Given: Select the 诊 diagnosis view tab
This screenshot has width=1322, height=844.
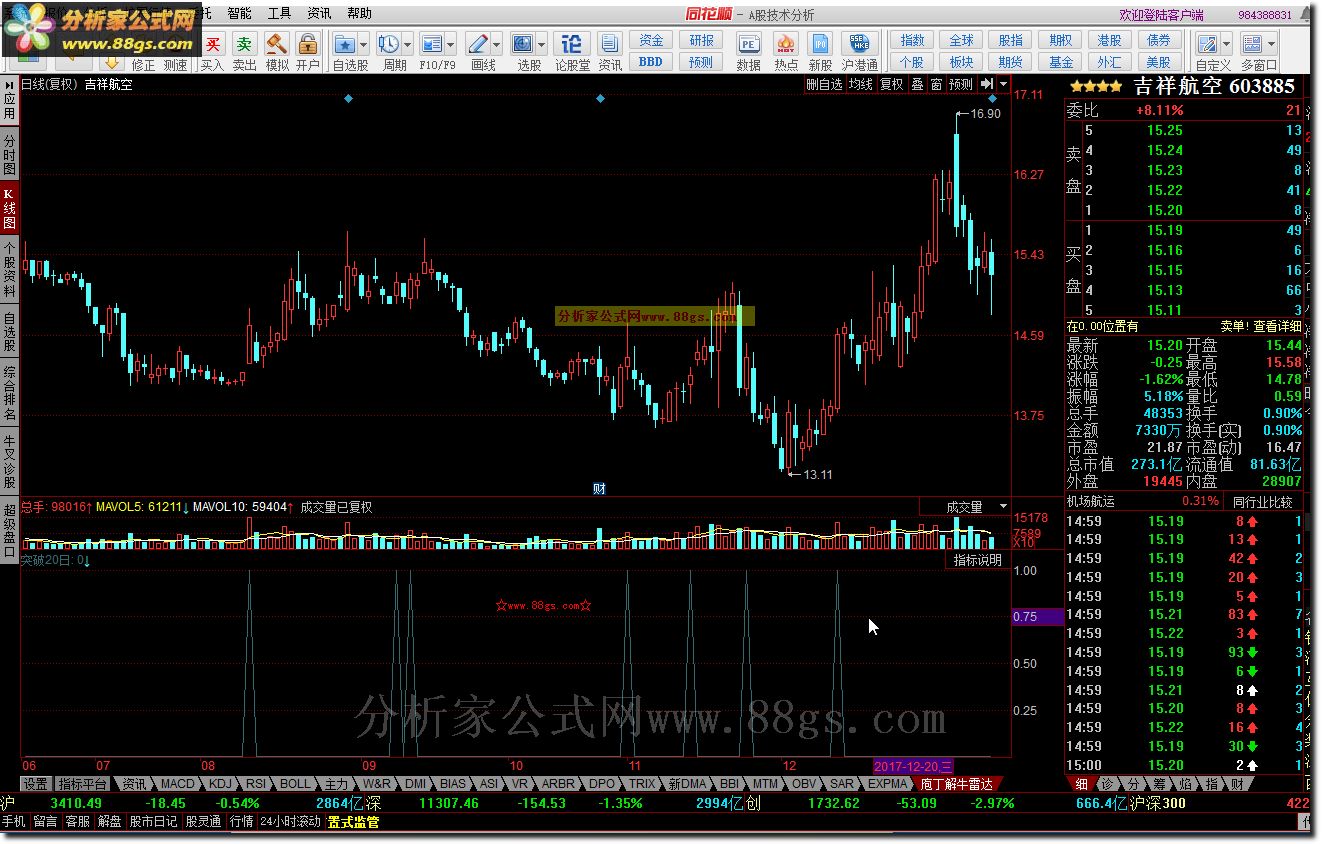Looking at the screenshot, I should tap(1107, 784).
